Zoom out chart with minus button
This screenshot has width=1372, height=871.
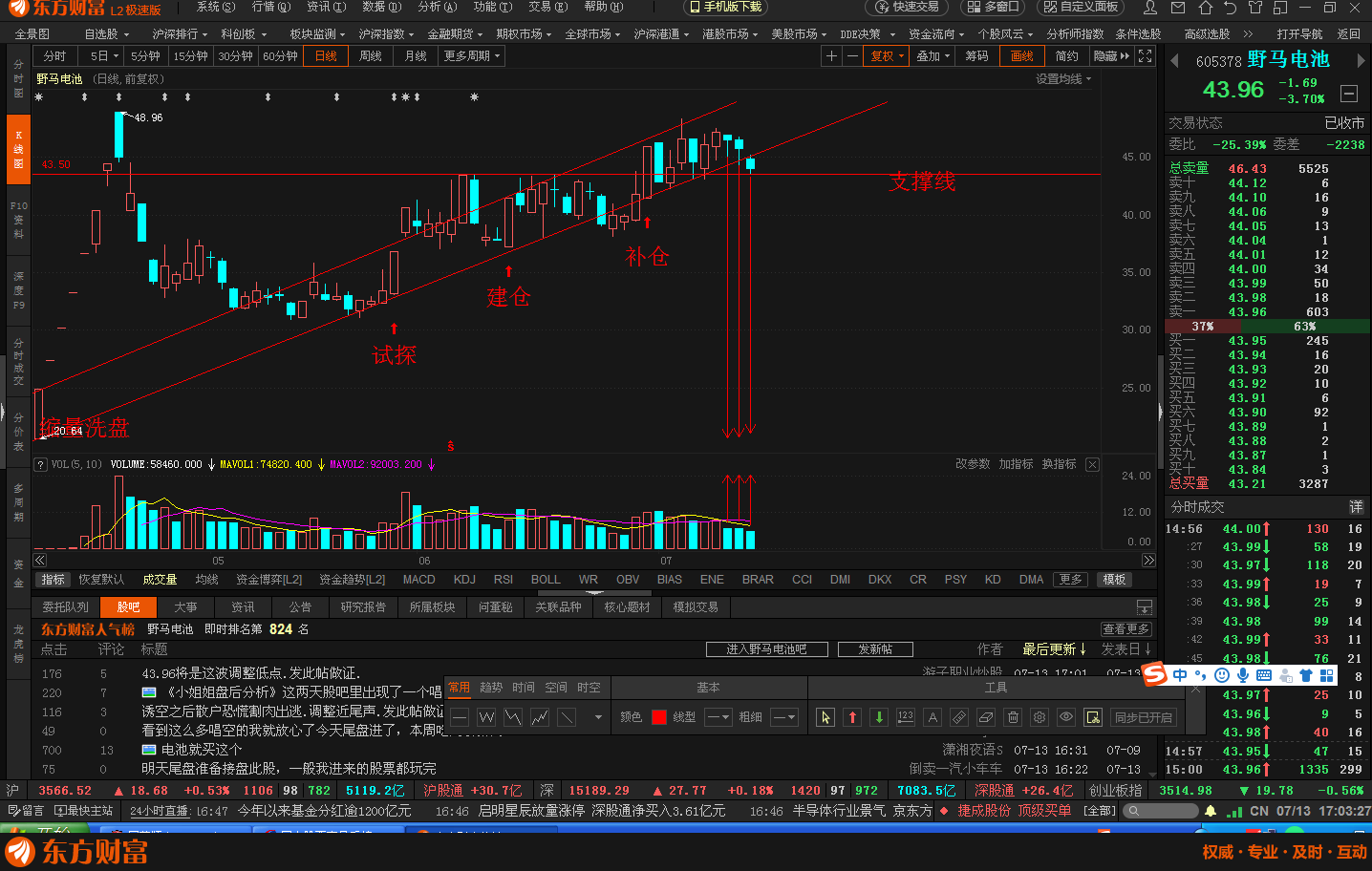tap(851, 56)
